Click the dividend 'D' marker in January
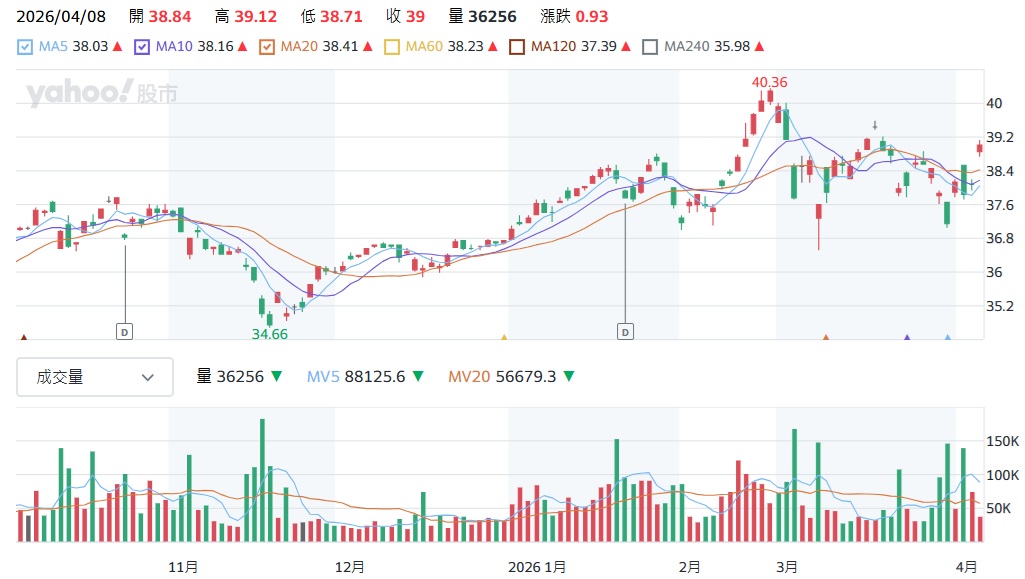 (x=625, y=331)
